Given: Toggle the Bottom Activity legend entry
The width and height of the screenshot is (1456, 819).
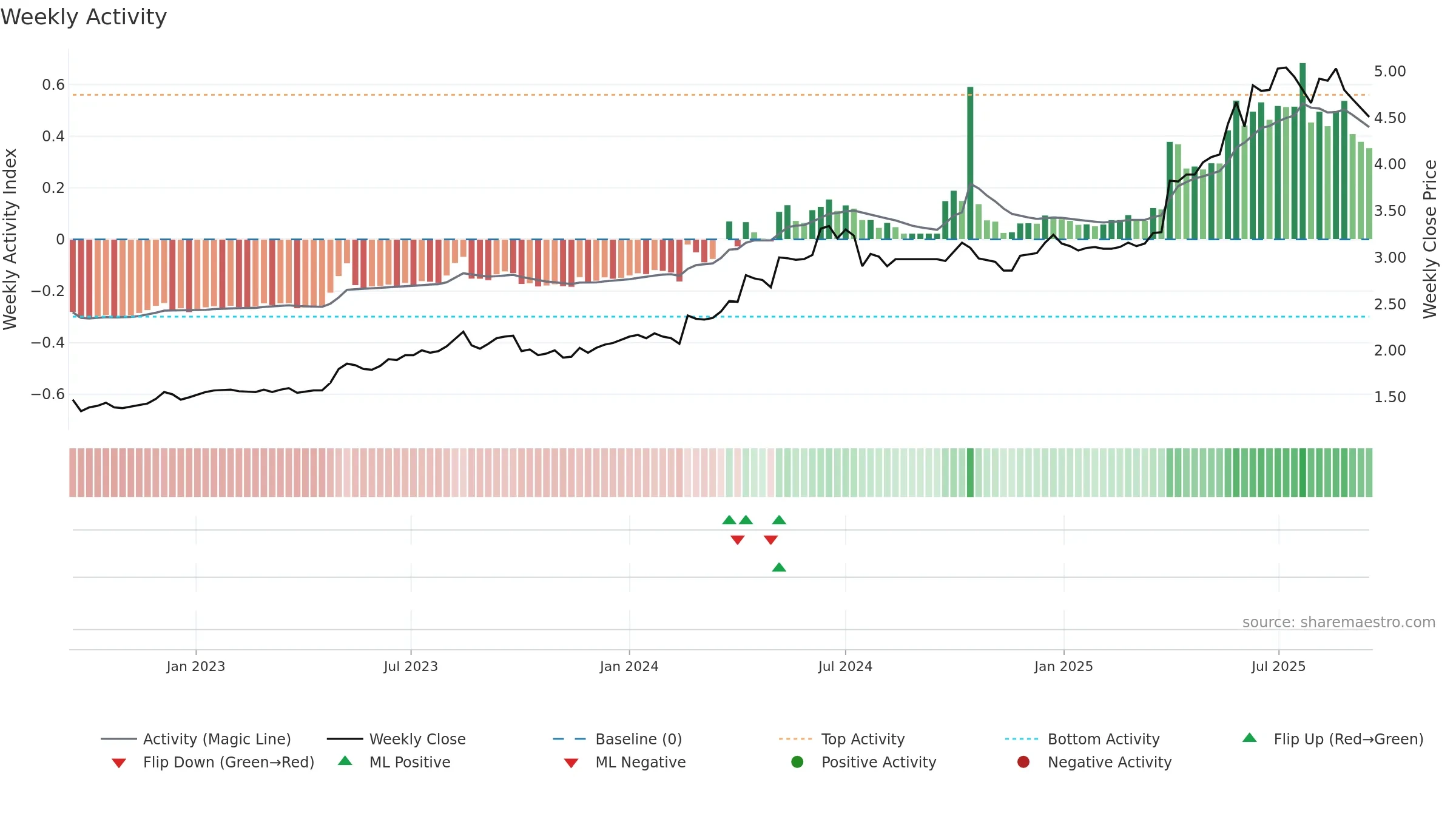Looking at the screenshot, I should pos(1082,739).
